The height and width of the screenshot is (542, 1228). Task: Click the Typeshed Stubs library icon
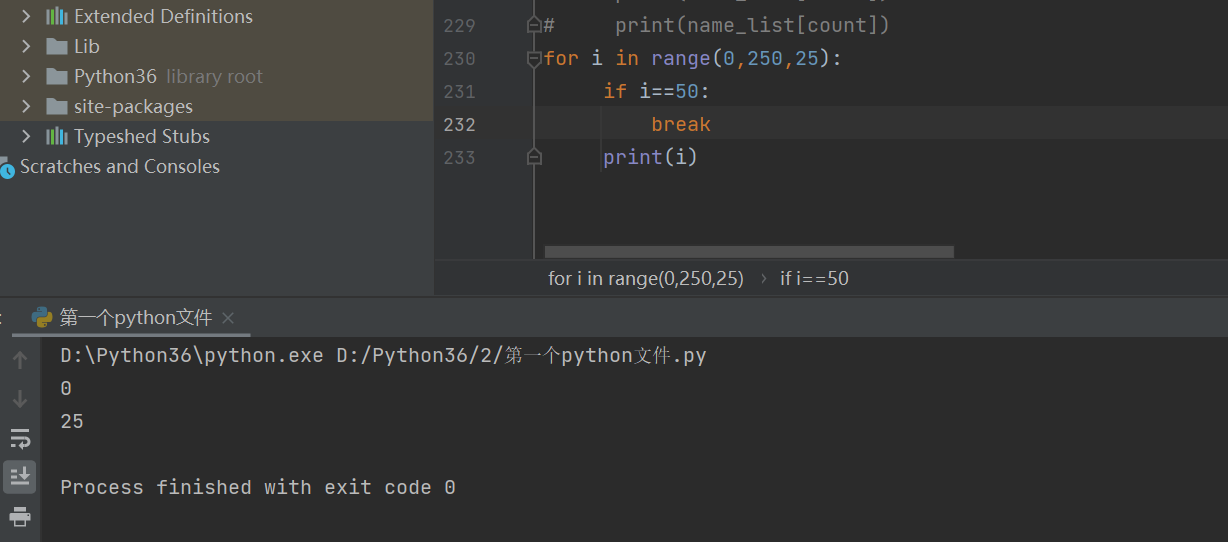(x=57, y=136)
